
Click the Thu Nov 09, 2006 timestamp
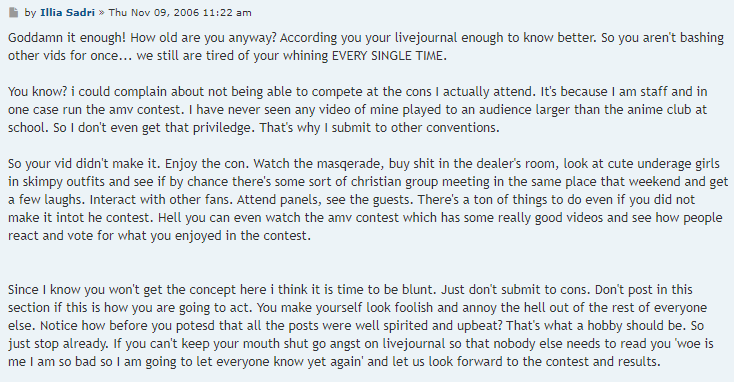tap(180, 13)
